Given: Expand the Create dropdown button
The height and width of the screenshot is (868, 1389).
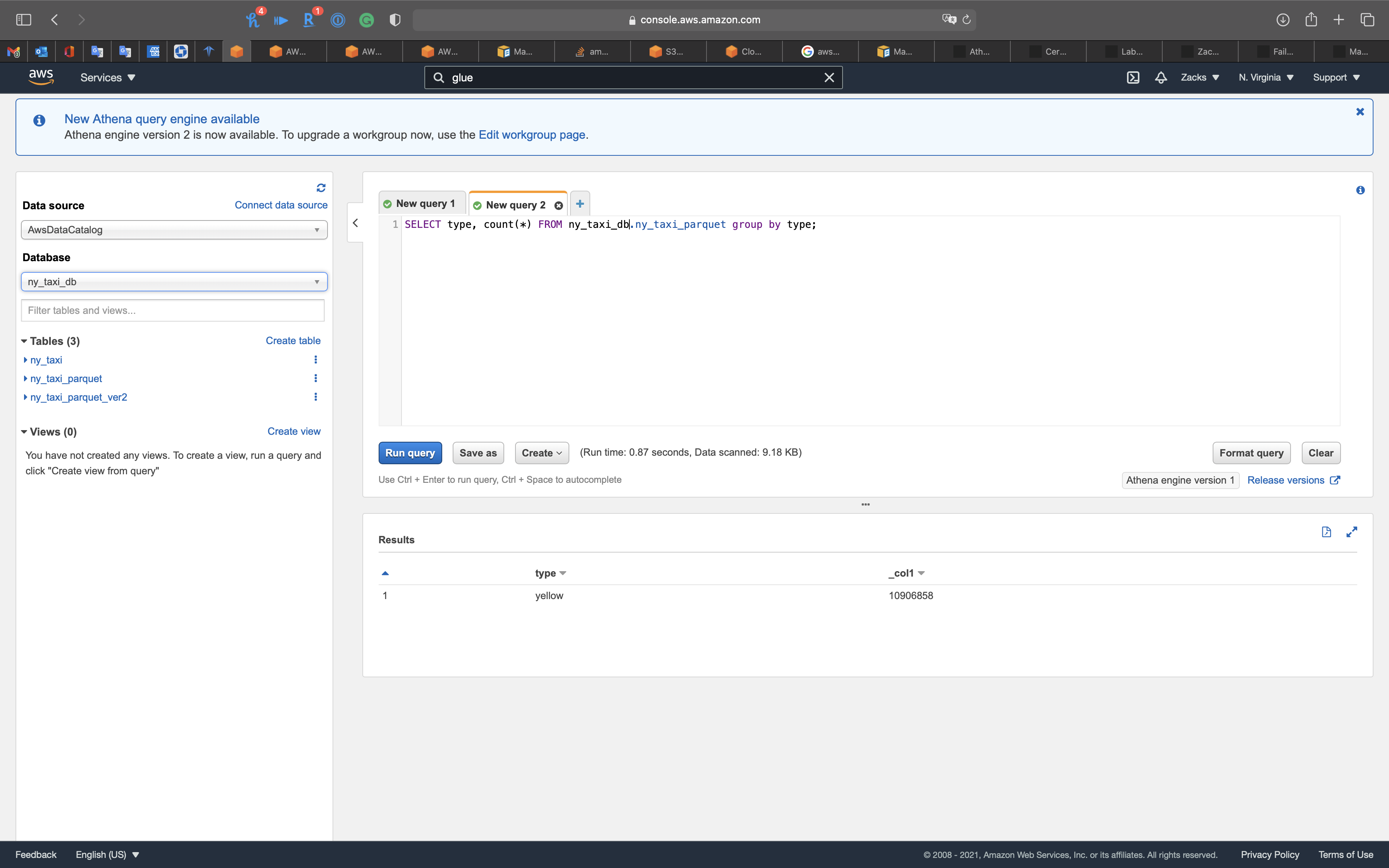Looking at the screenshot, I should (x=541, y=453).
